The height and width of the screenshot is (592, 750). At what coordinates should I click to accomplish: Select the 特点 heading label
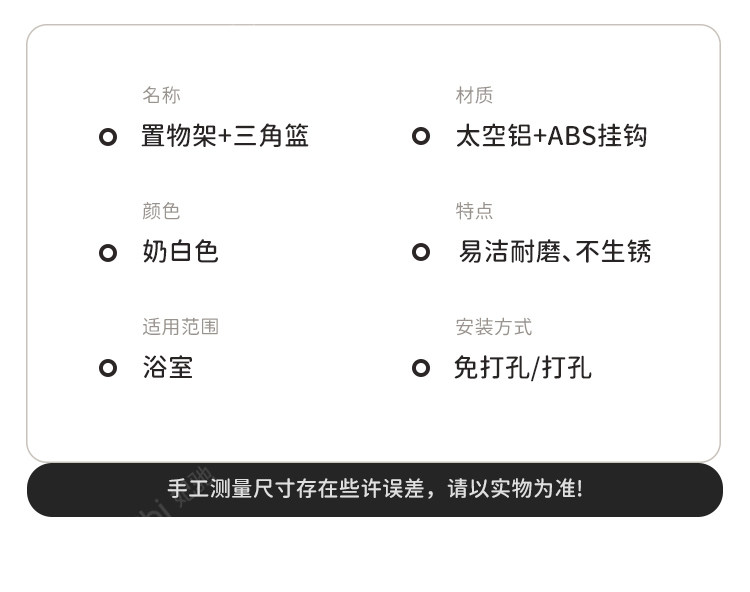[474, 211]
